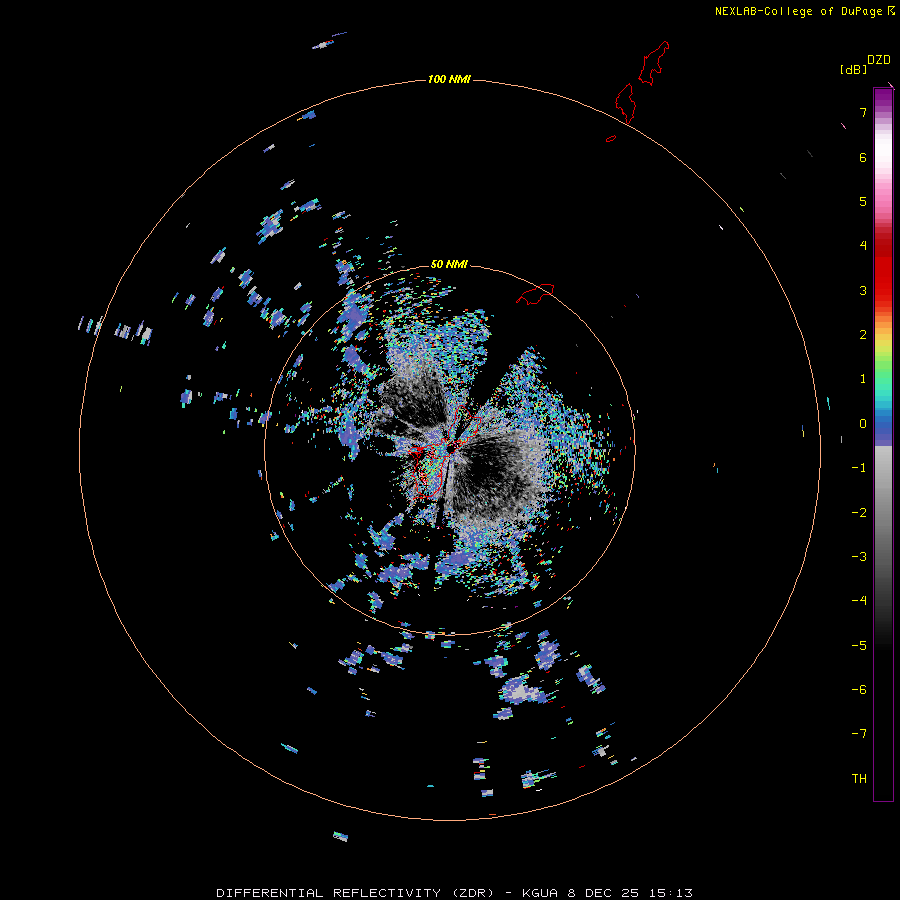This screenshot has height=900, width=900.
Task: Click the 7 value on the color scale
Action: [863, 112]
